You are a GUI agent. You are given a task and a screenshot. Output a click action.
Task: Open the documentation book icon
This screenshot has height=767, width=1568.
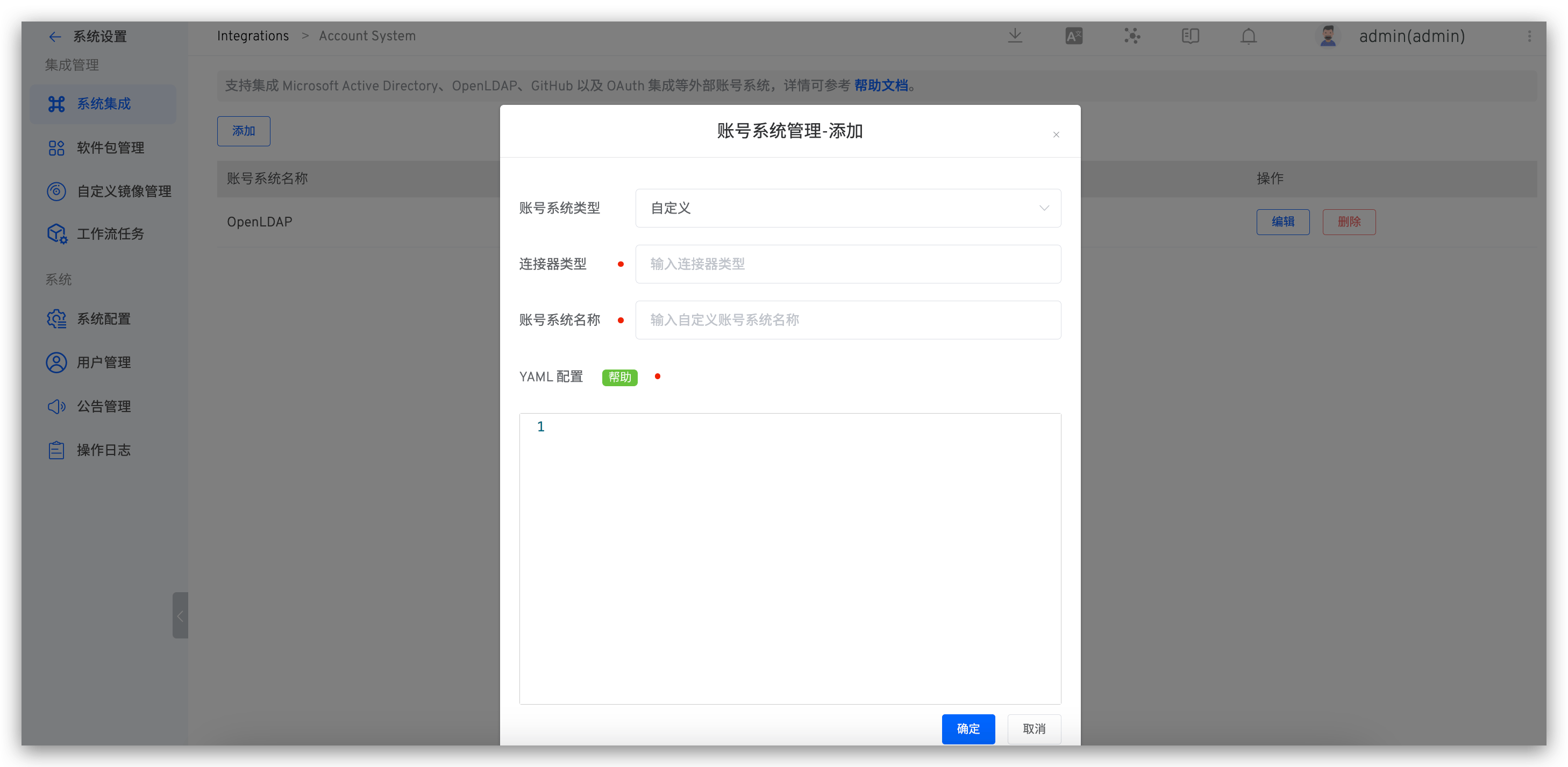pos(1190,36)
